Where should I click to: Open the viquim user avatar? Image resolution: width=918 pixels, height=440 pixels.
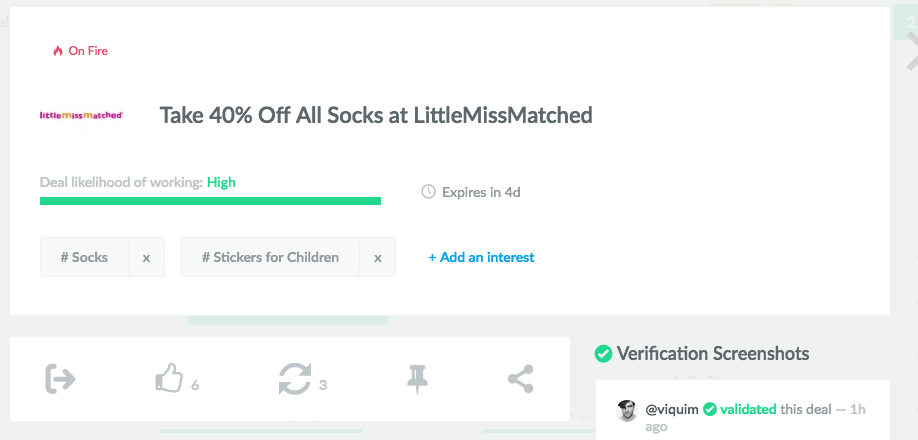point(626,410)
